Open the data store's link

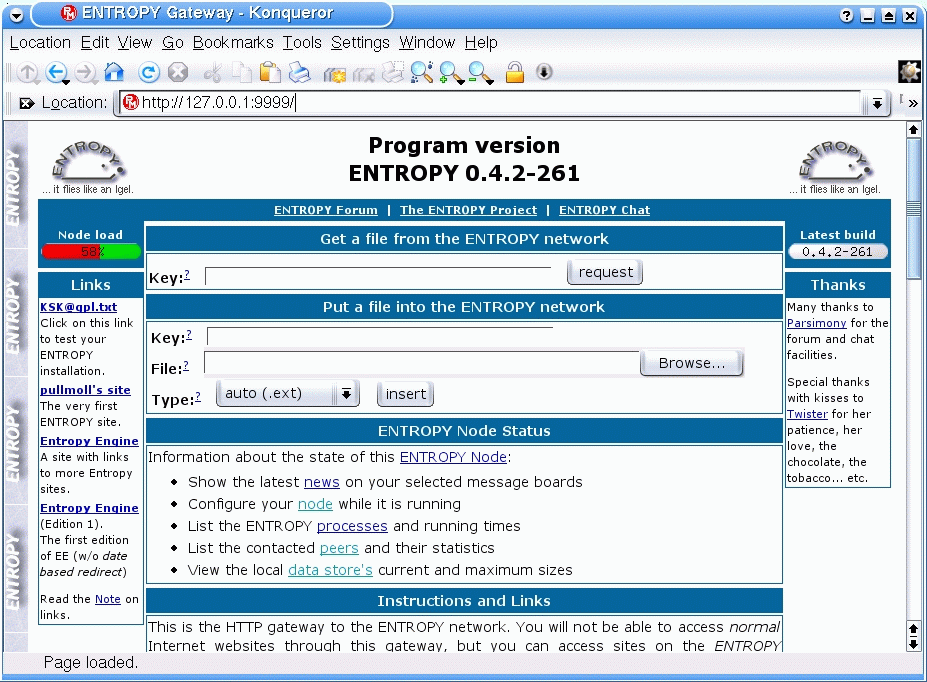(330, 570)
